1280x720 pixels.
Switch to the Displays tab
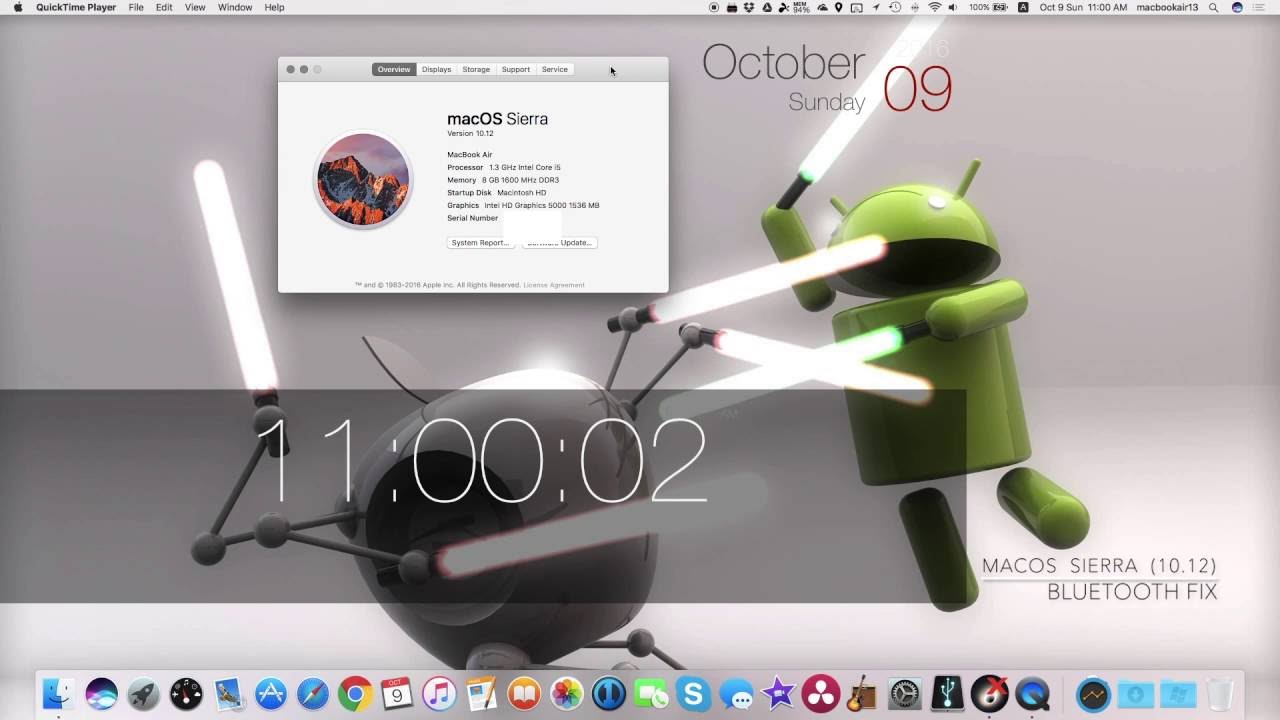[436, 69]
